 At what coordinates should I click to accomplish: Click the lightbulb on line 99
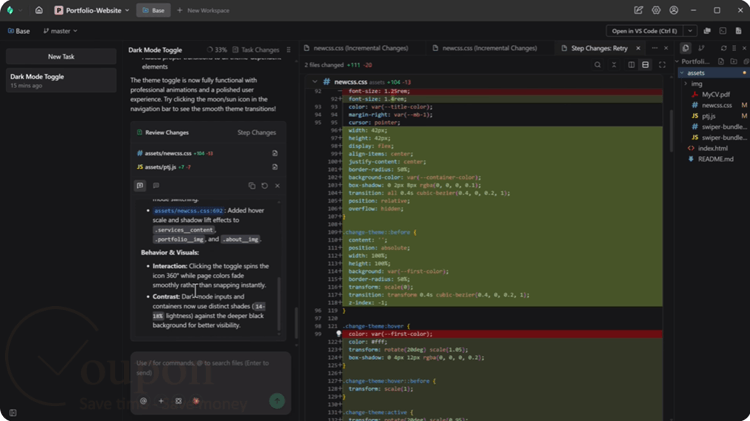coord(339,334)
